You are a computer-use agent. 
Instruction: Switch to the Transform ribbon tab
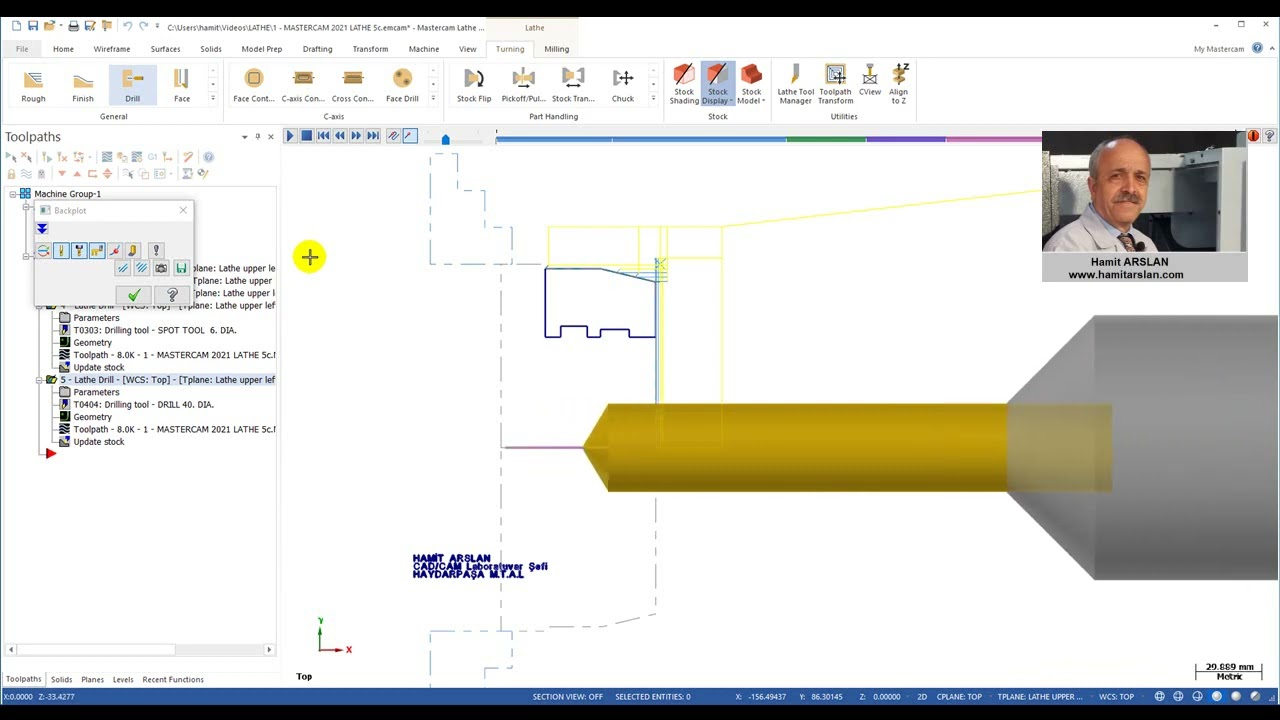tap(370, 49)
